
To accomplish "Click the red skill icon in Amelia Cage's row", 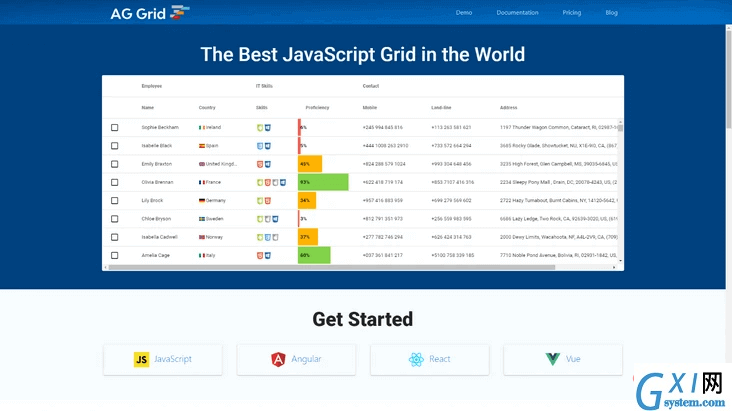I will click(260, 255).
